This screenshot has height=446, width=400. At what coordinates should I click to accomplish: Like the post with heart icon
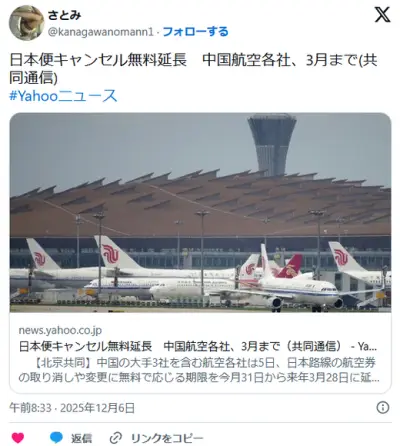click(18, 438)
